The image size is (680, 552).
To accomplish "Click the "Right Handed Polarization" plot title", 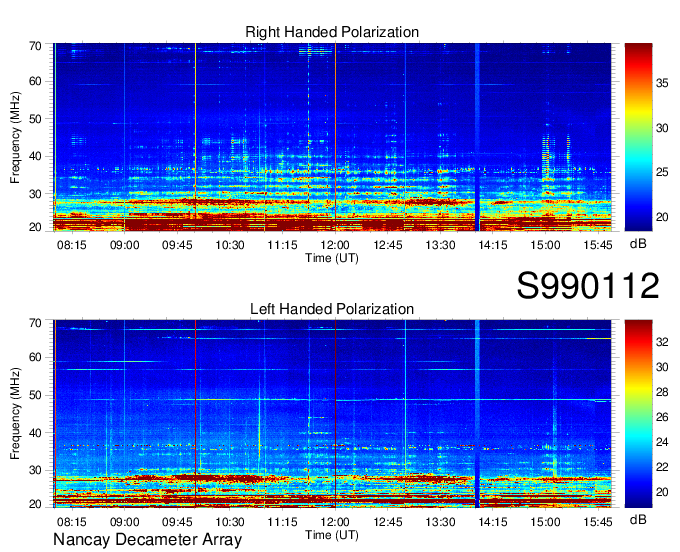I will coord(332,33).
